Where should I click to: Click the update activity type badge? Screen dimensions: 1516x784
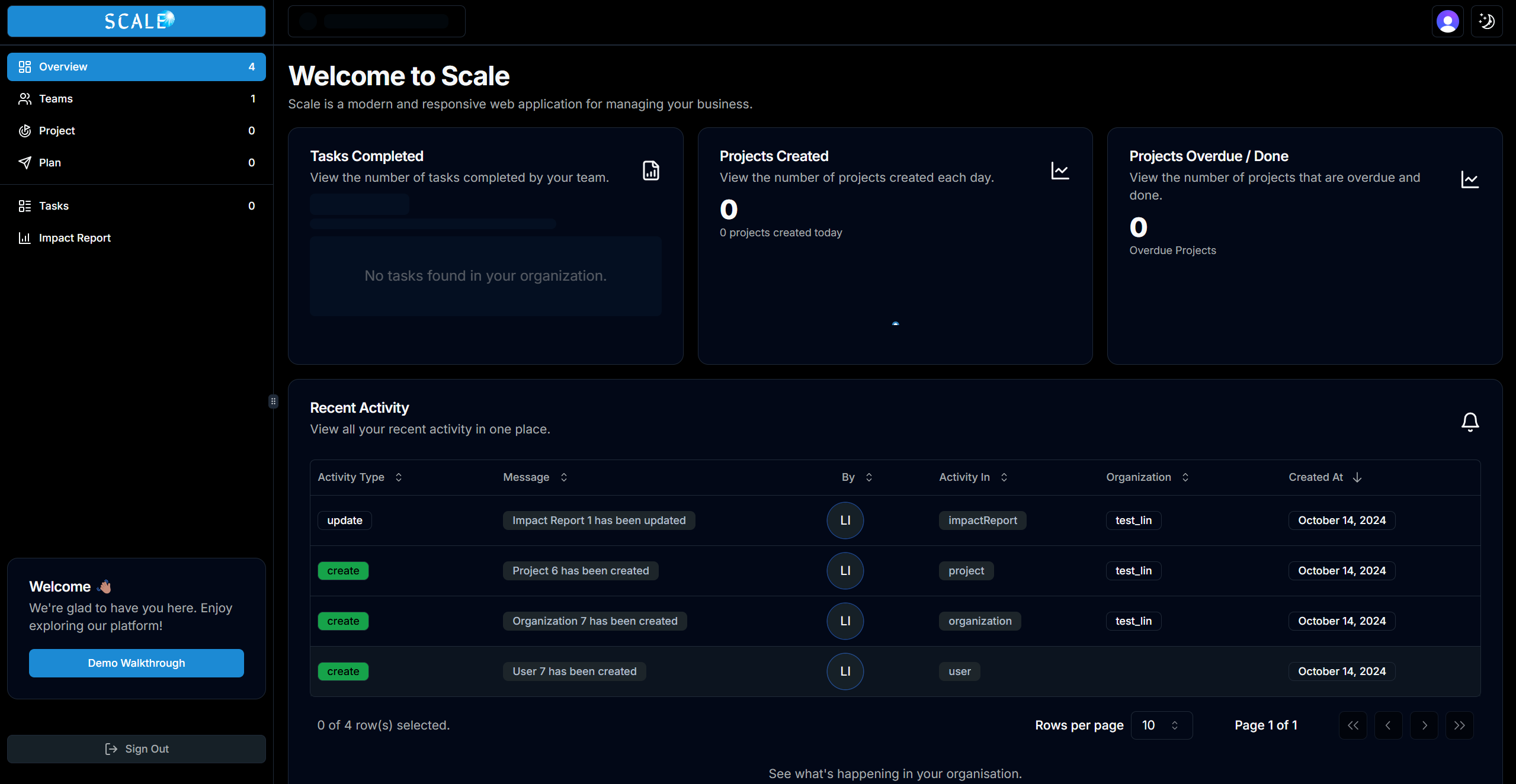[345, 520]
